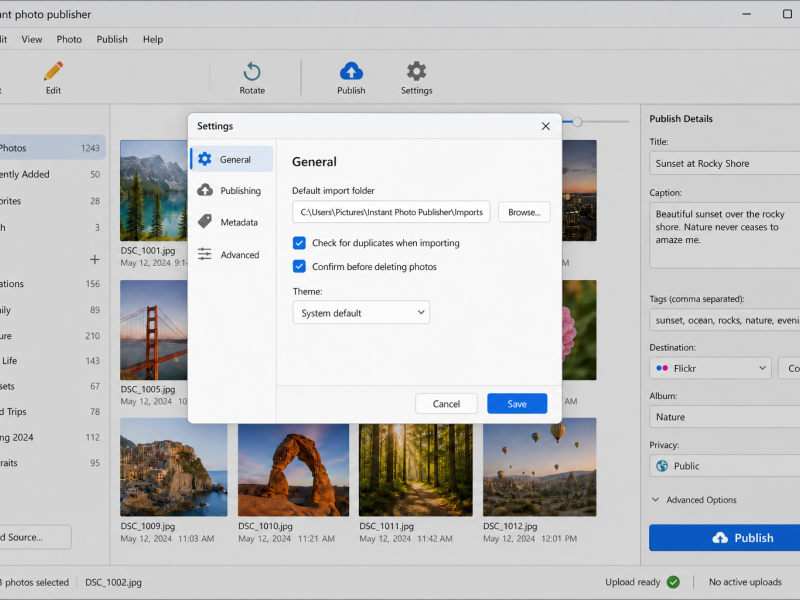The height and width of the screenshot is (600, 800).
Task: Open the Privacy dropdown showing Public
Action: 724,465
